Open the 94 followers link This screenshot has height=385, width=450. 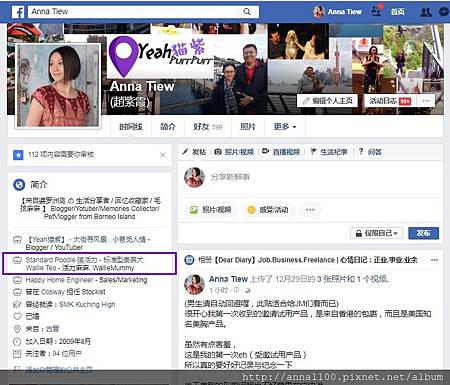[x=67, y=353]
